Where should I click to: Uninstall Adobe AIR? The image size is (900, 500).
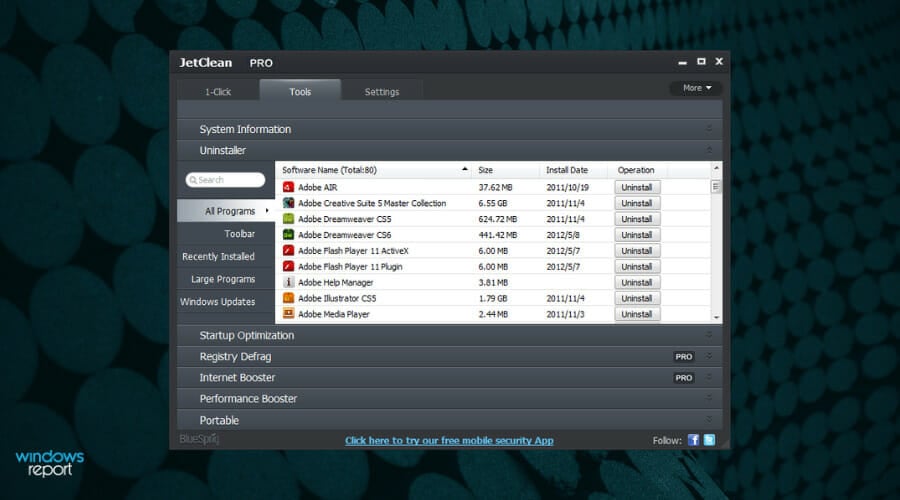[x=637, y=187]
